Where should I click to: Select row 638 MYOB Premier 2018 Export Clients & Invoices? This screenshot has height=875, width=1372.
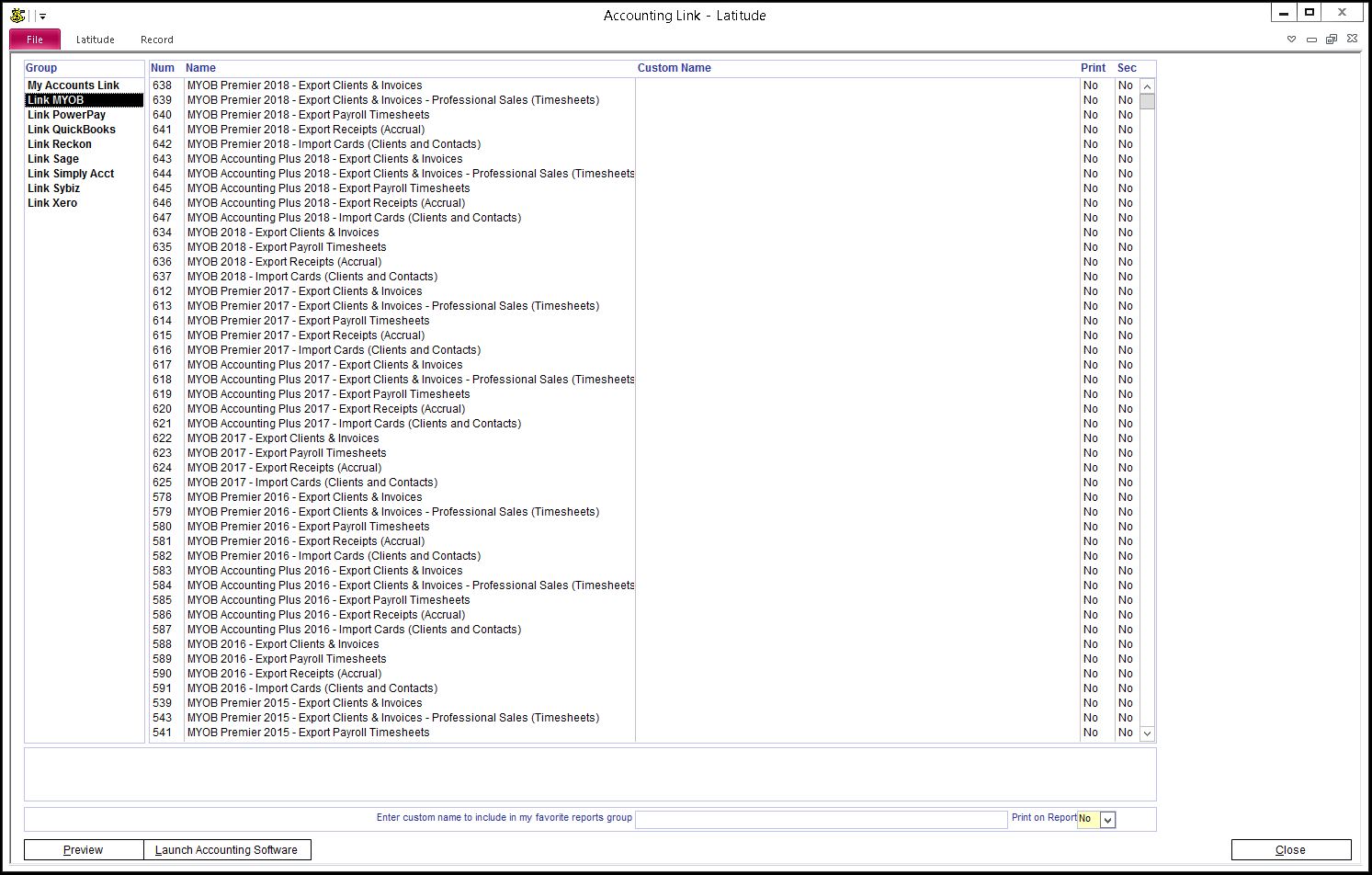click(643, 85)
